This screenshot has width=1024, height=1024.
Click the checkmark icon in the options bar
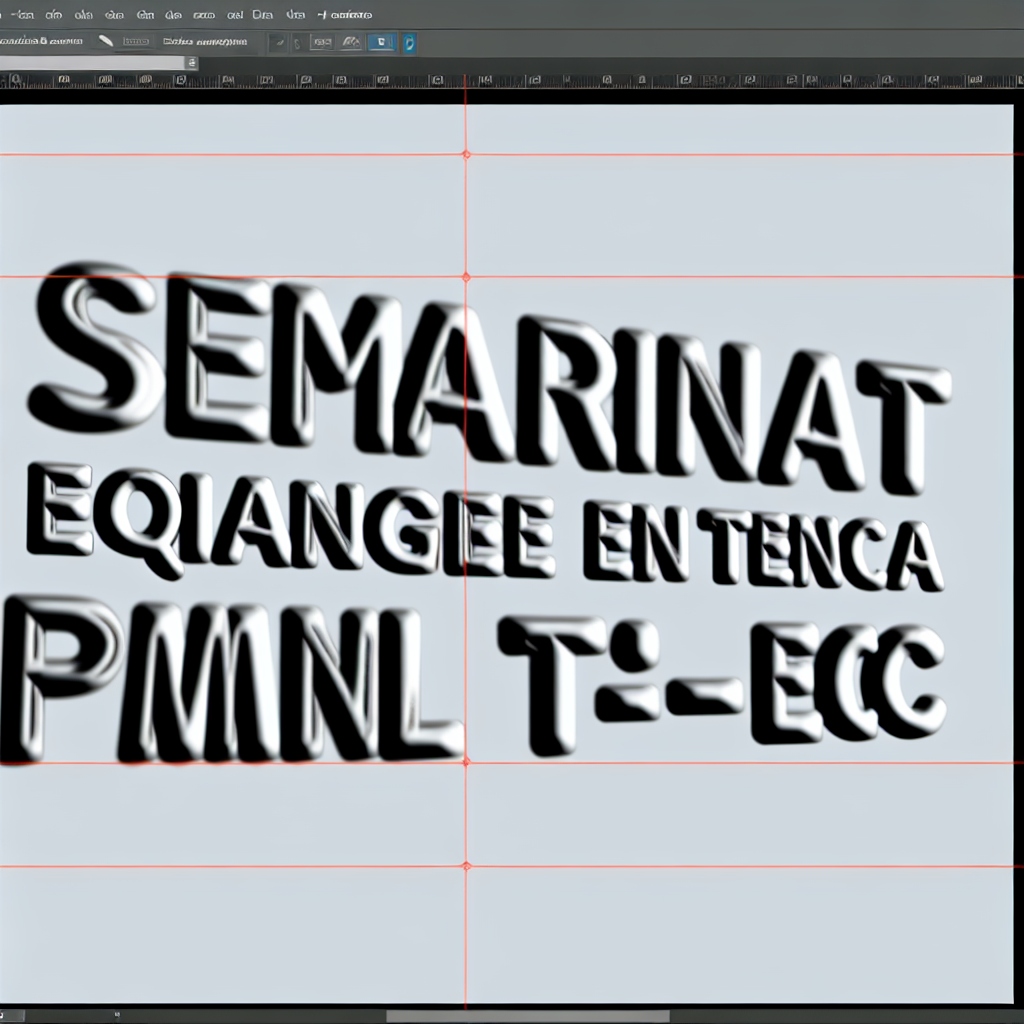(278, 43)
